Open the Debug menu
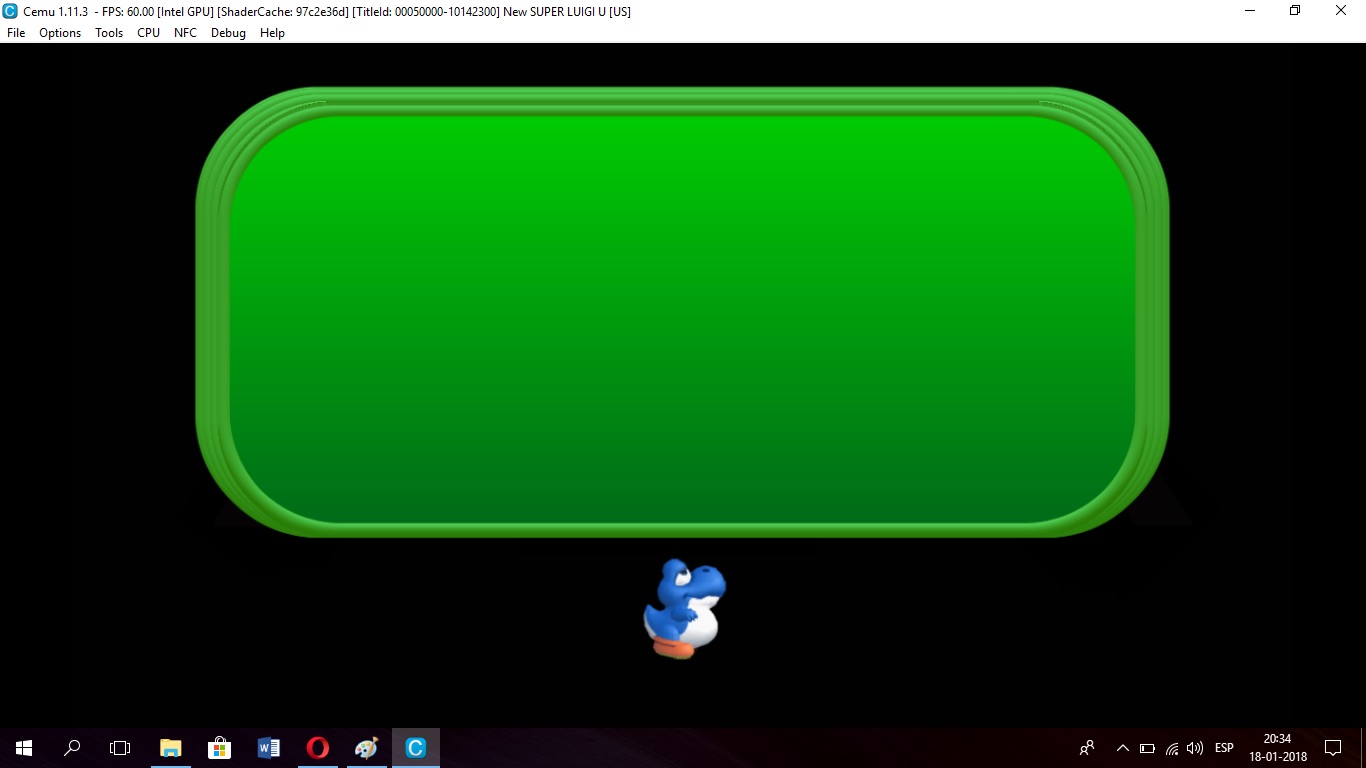 point(228,33)
